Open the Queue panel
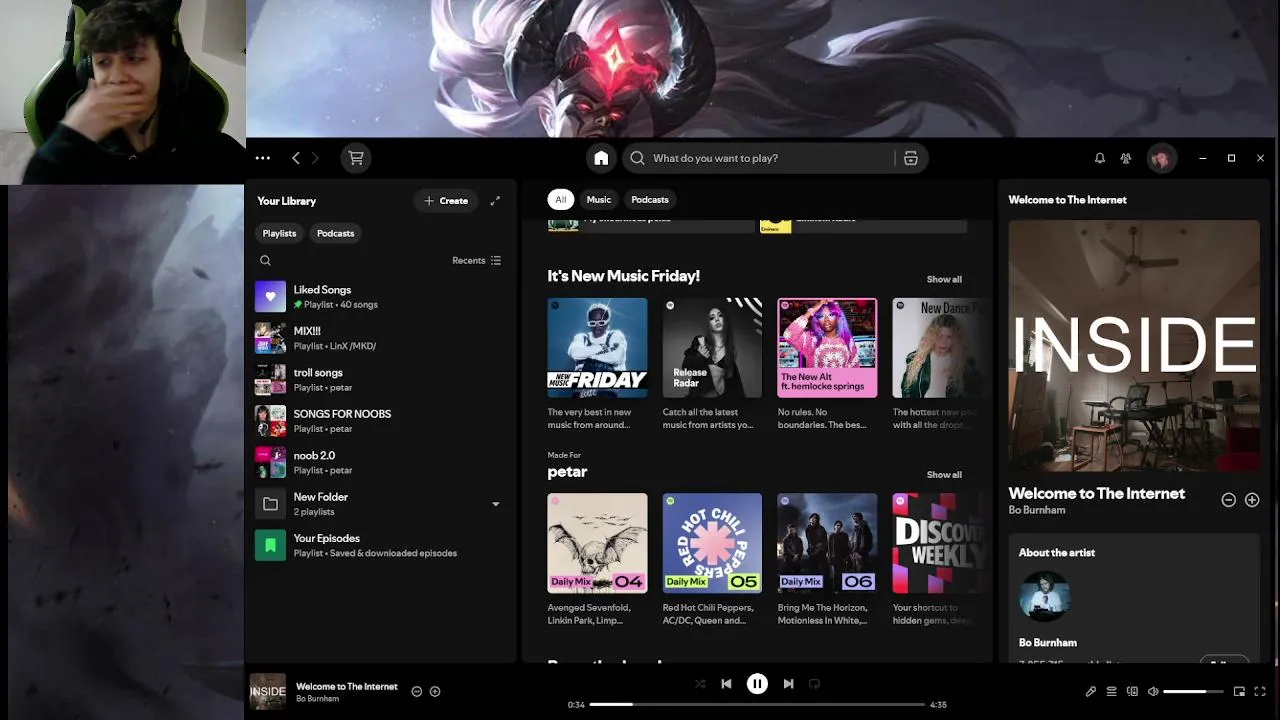The image size is (1280, 720). pos(1111,691)
